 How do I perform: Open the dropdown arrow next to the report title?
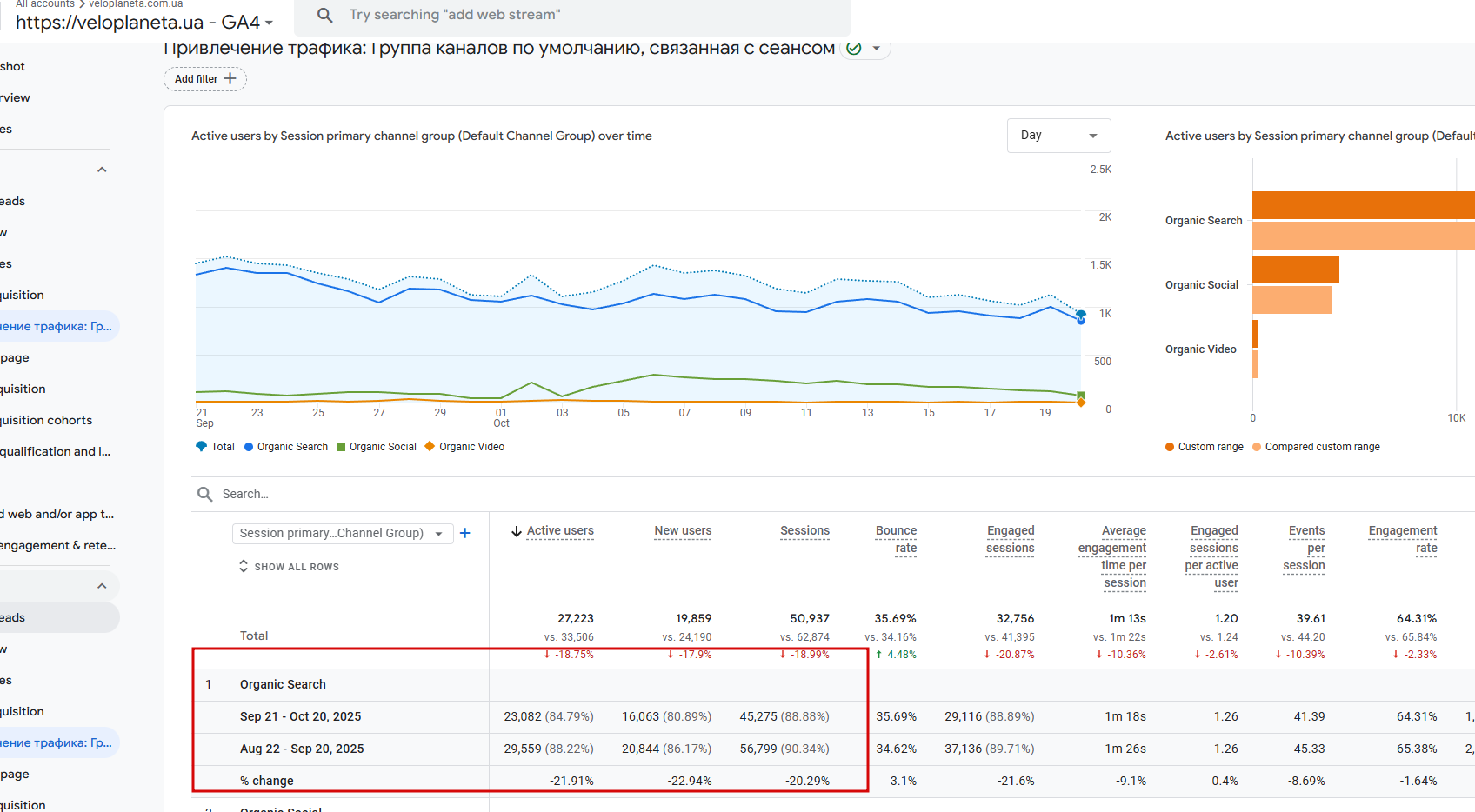[x=877, y=49]
